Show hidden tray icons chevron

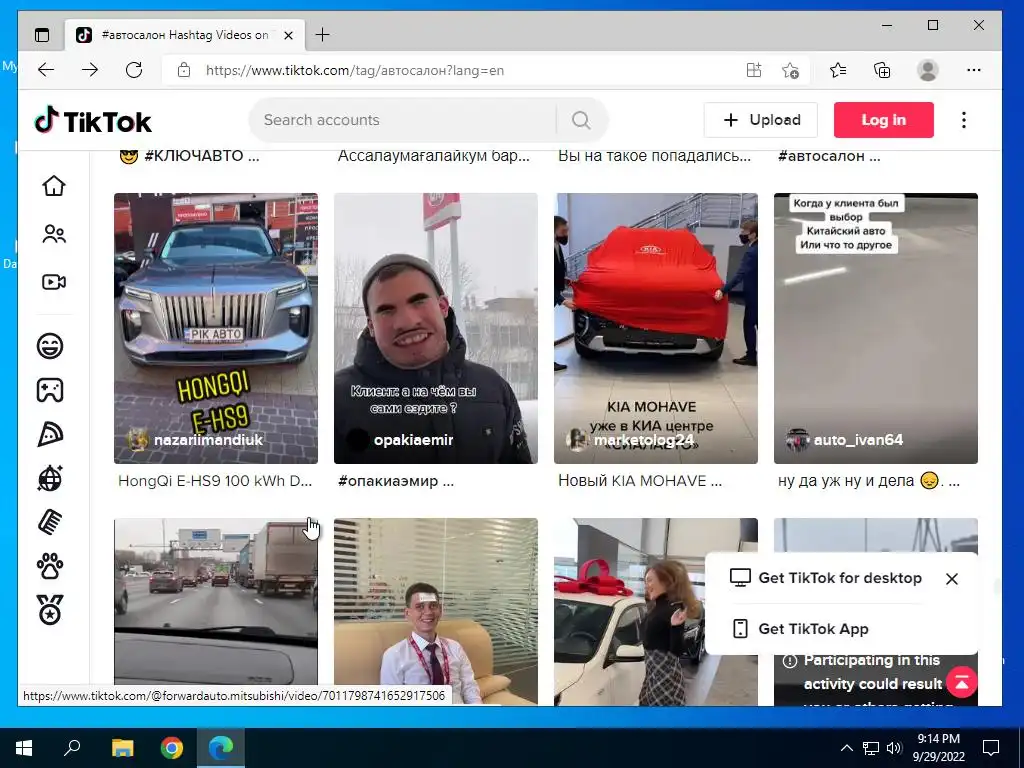coord(846,748)
